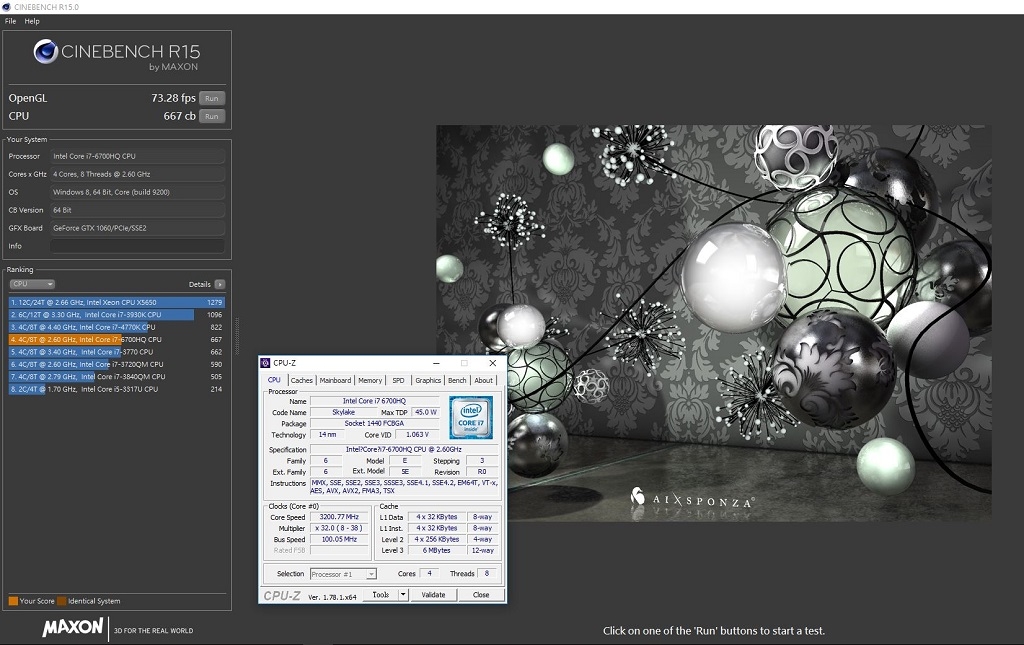Click the Intel Core i7 badge in CPU-Z
Screen dimensions: 1024x645
pyautogui.click(x=471, y=417)
